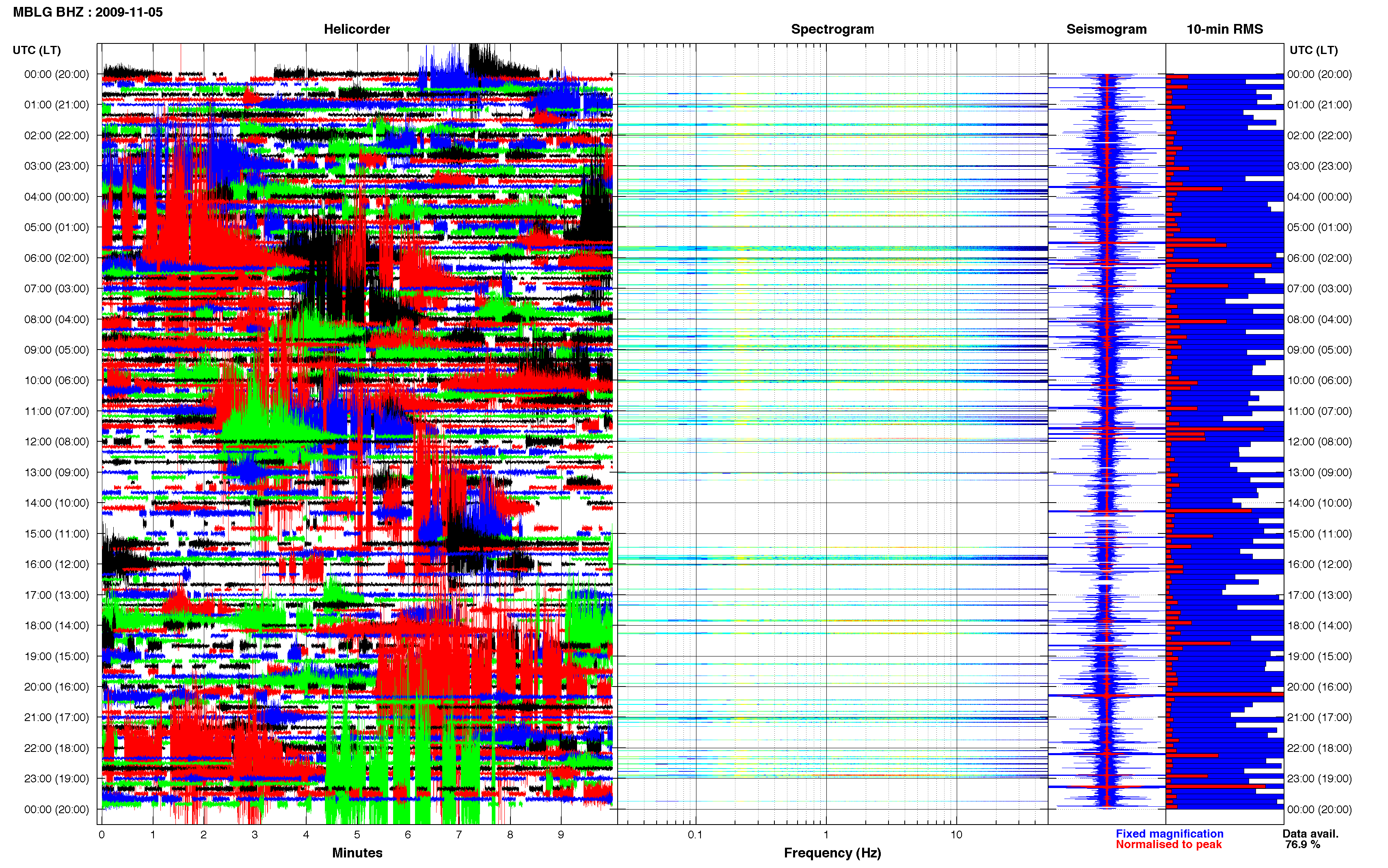This screenshot has height=868, width=1388.
Task: Click the left 16:00 (12:00) time label
Action: [56, 564]
